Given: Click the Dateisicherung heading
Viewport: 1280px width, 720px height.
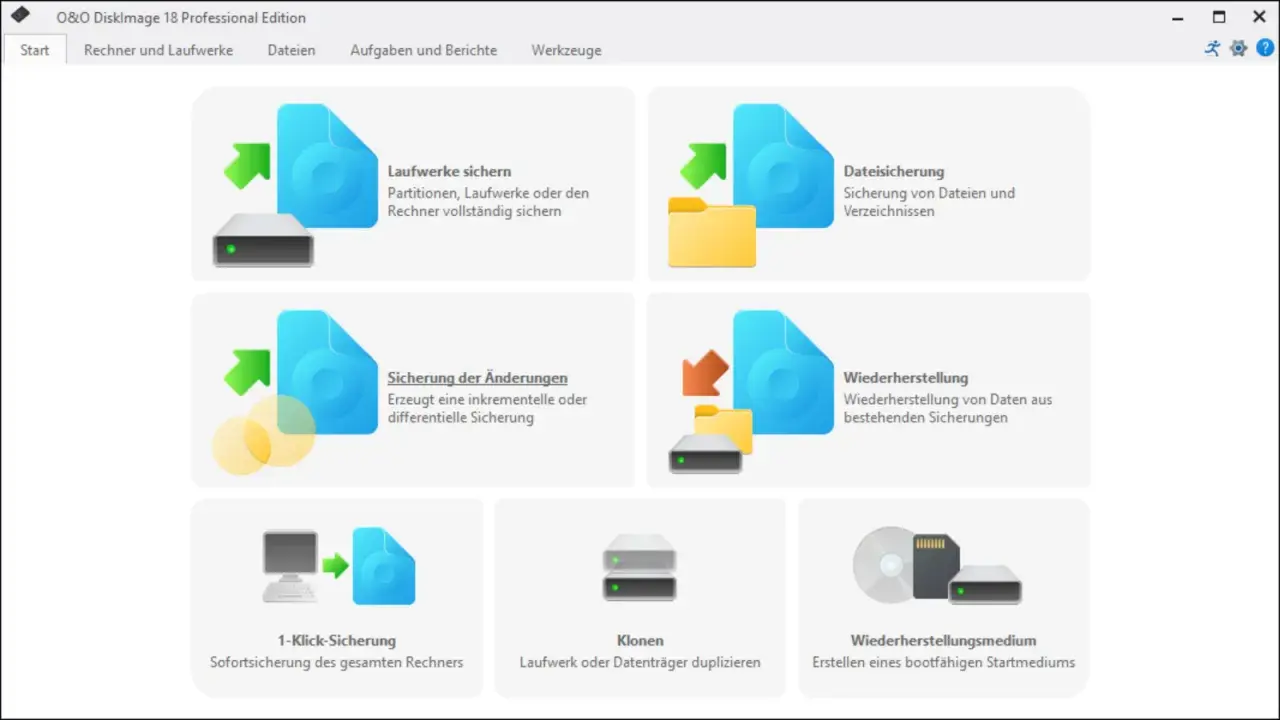Looking at the screenshot, I should point(893,171).
